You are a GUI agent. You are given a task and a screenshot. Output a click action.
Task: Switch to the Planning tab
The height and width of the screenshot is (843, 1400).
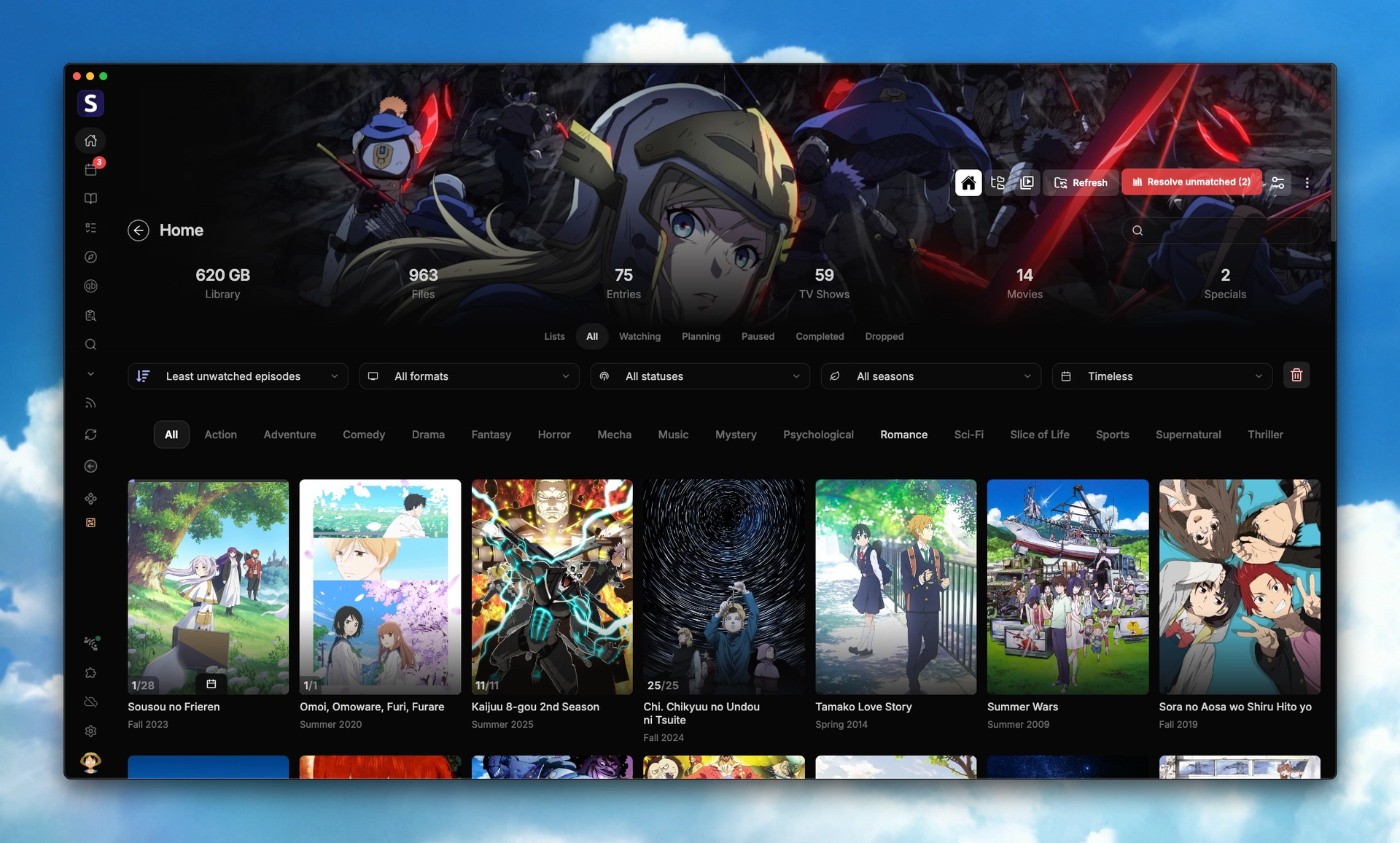tap(701, 336)
